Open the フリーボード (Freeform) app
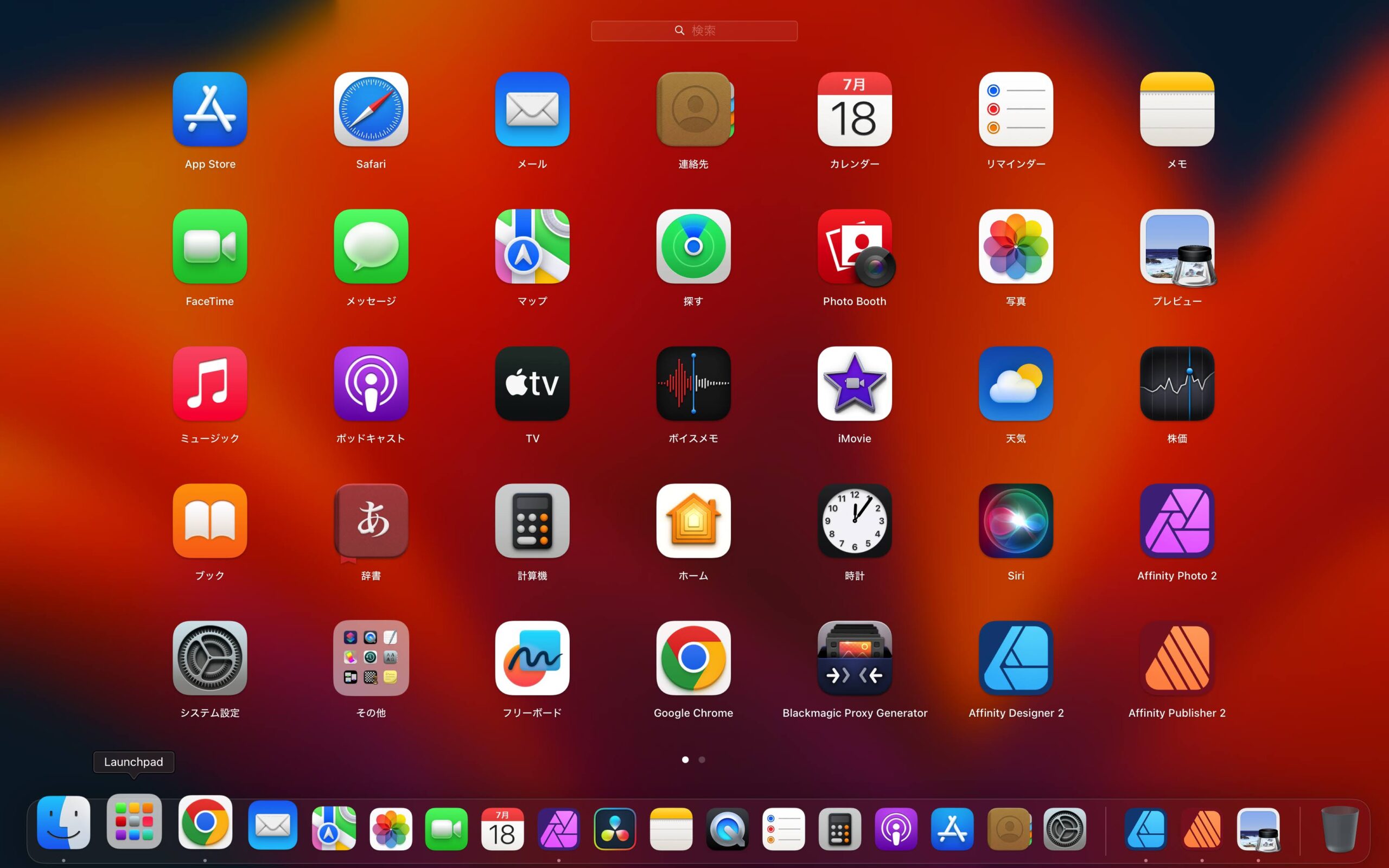Screen dimensions: 1389x868 click(x=532, y=658)
